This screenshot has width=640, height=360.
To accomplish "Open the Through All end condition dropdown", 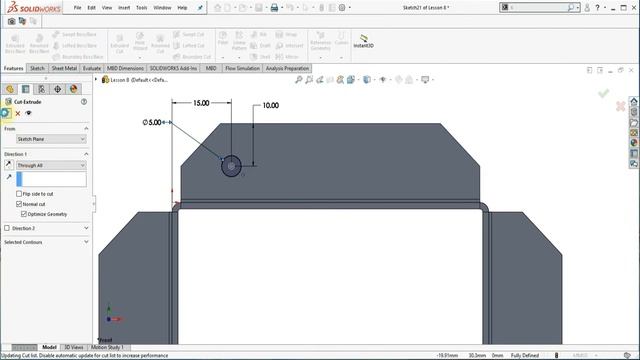I will pos(51,165).
